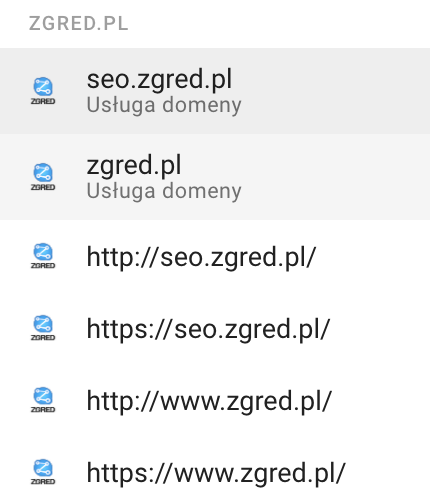Click empty area of the zgred.pl row
Image resolution: width=430 pixels, height=500 pixels.
tap(333, 177)
